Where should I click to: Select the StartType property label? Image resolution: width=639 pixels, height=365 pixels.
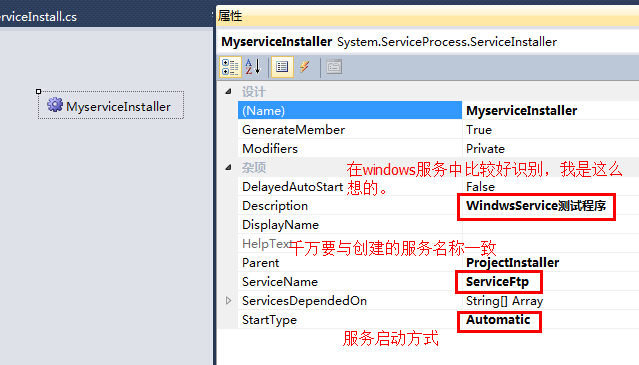269,320
